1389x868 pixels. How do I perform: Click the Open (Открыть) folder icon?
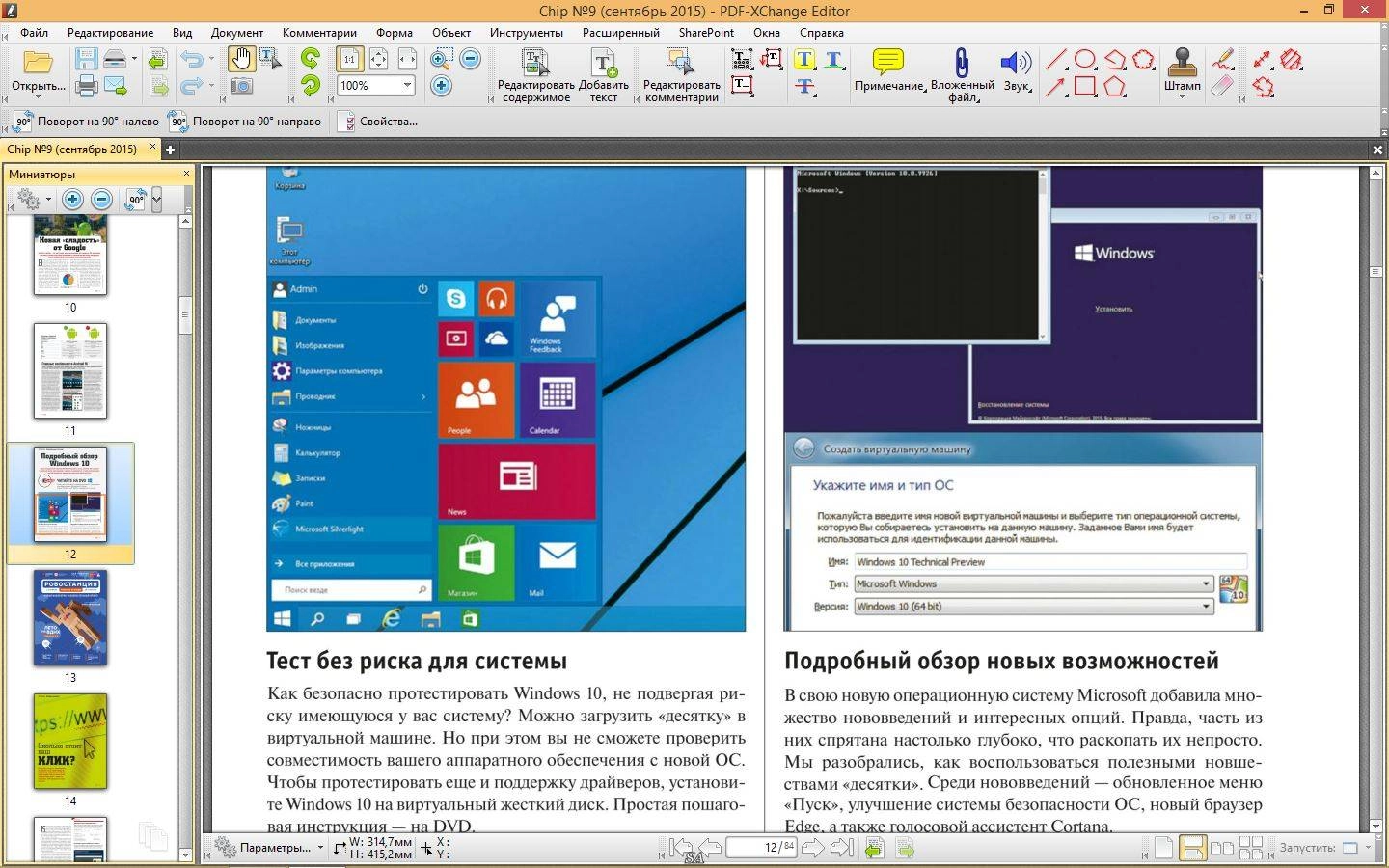click(x=38, y=63)
